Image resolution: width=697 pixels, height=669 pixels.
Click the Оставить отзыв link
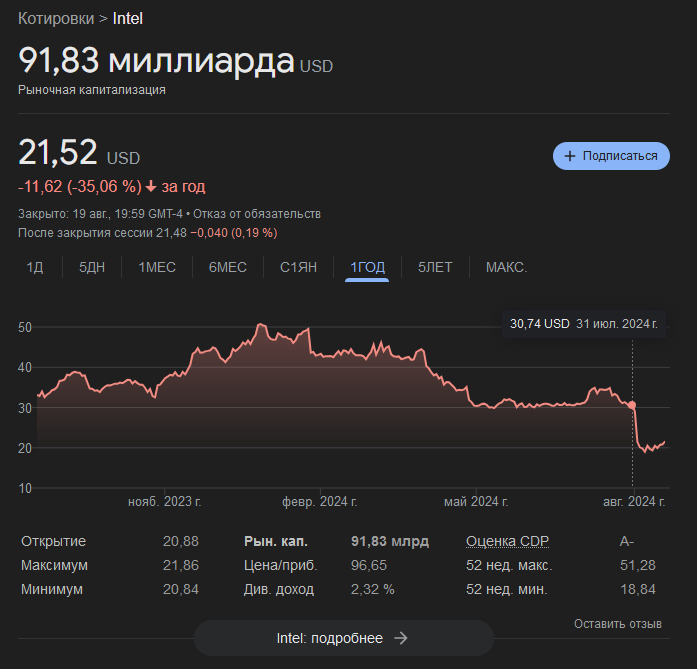tap(617, 624)
